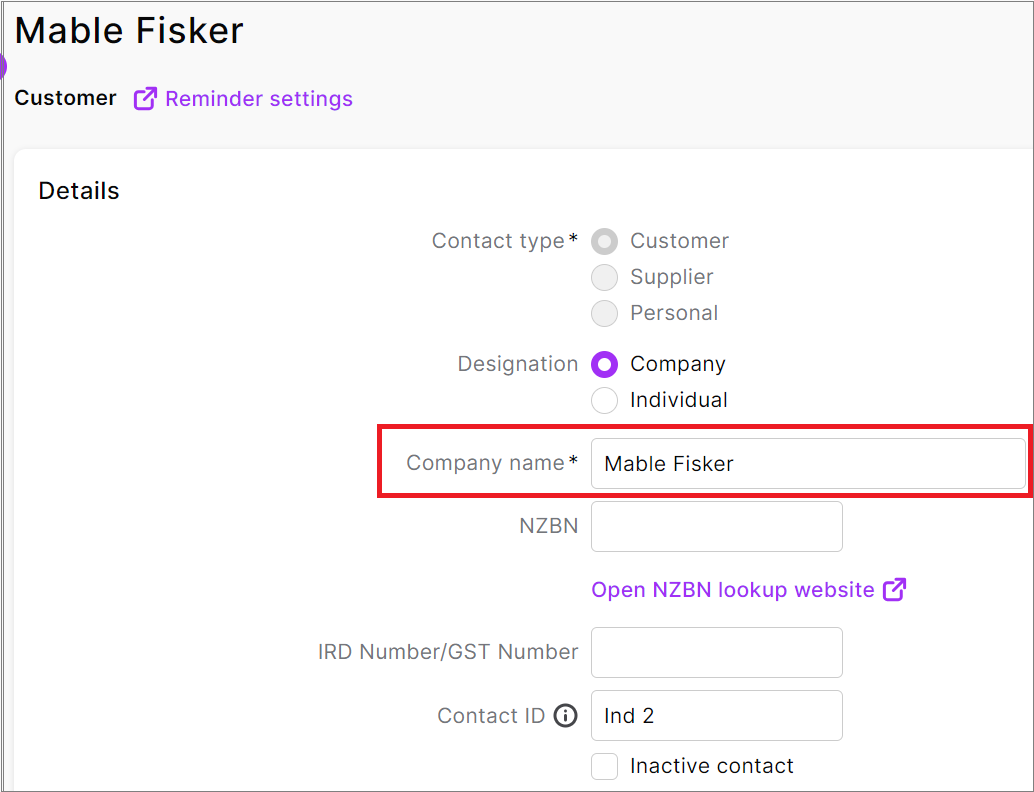Click the external link icon beside Reminder settings
1034x792 pixels.
tap(144, 98)
